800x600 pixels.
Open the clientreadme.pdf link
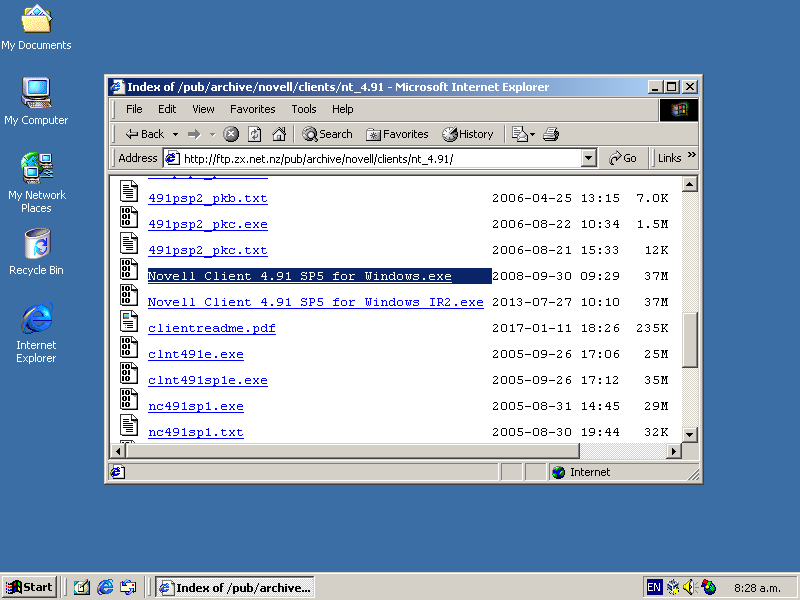[x=212, y=328]
